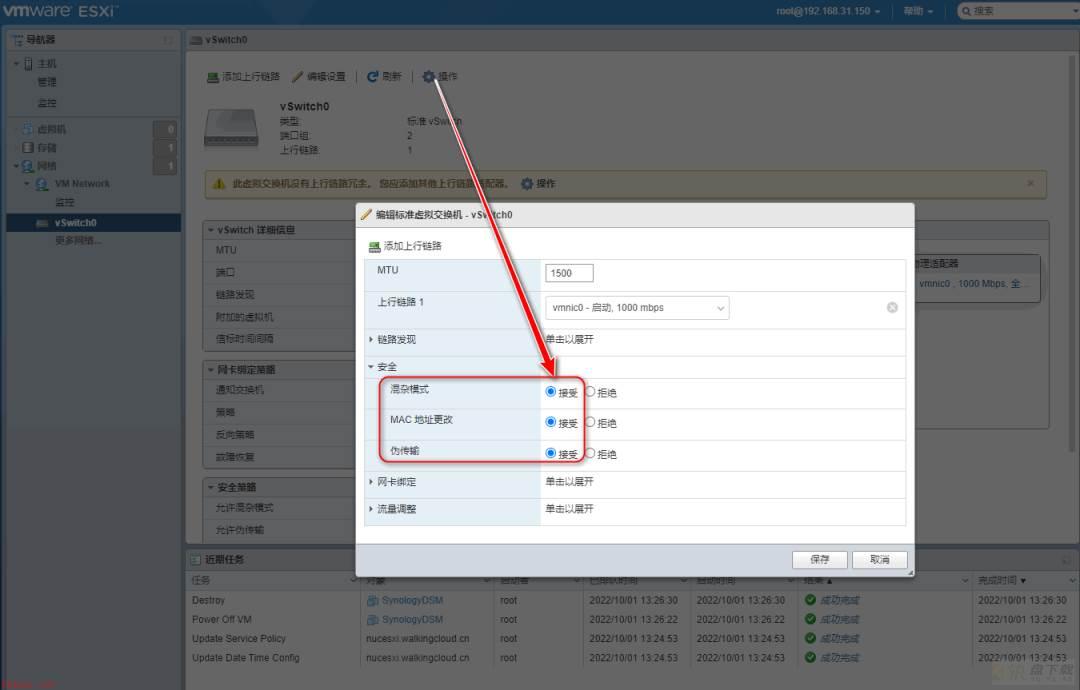Collapse the vSwitch 详细信息 panel
Image resolution: width=1080 pixels, height=690 pixels.
pyautogui.click(x=211, y=230)
